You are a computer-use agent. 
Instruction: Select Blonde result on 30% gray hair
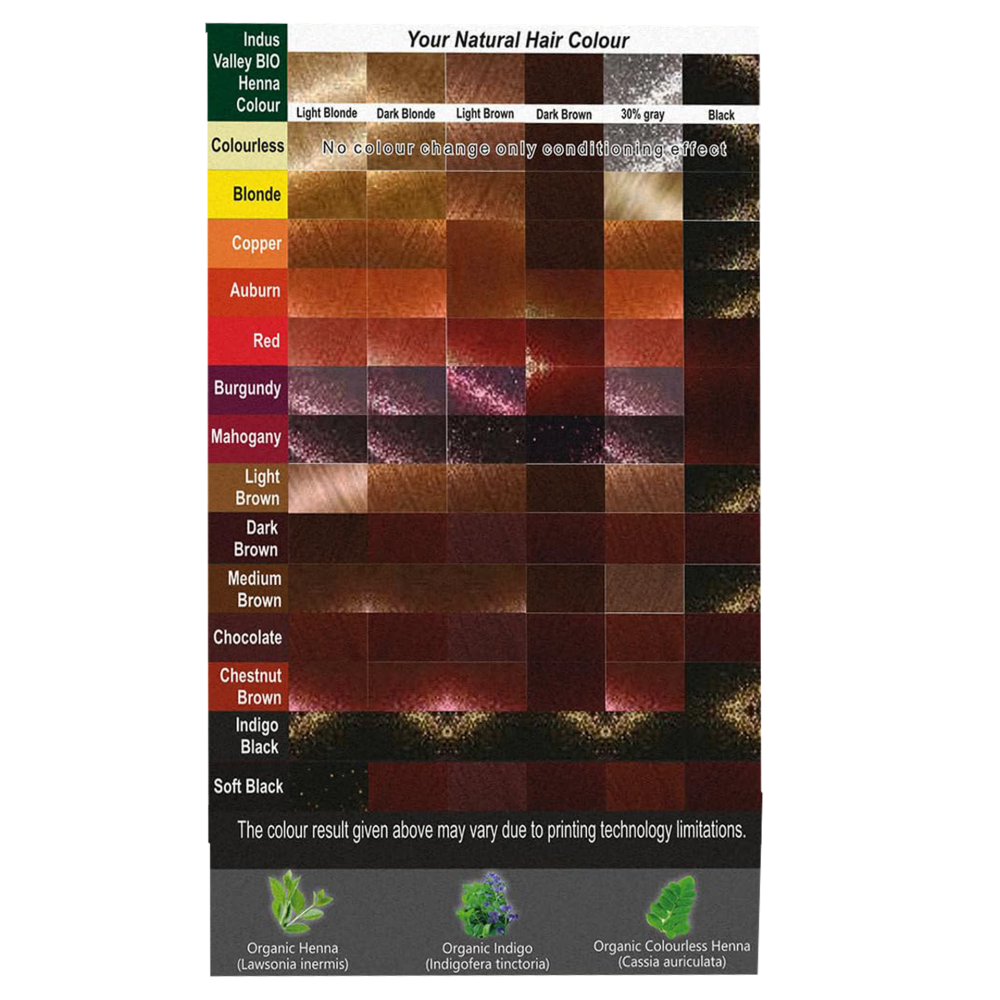[x=643, y=195]
